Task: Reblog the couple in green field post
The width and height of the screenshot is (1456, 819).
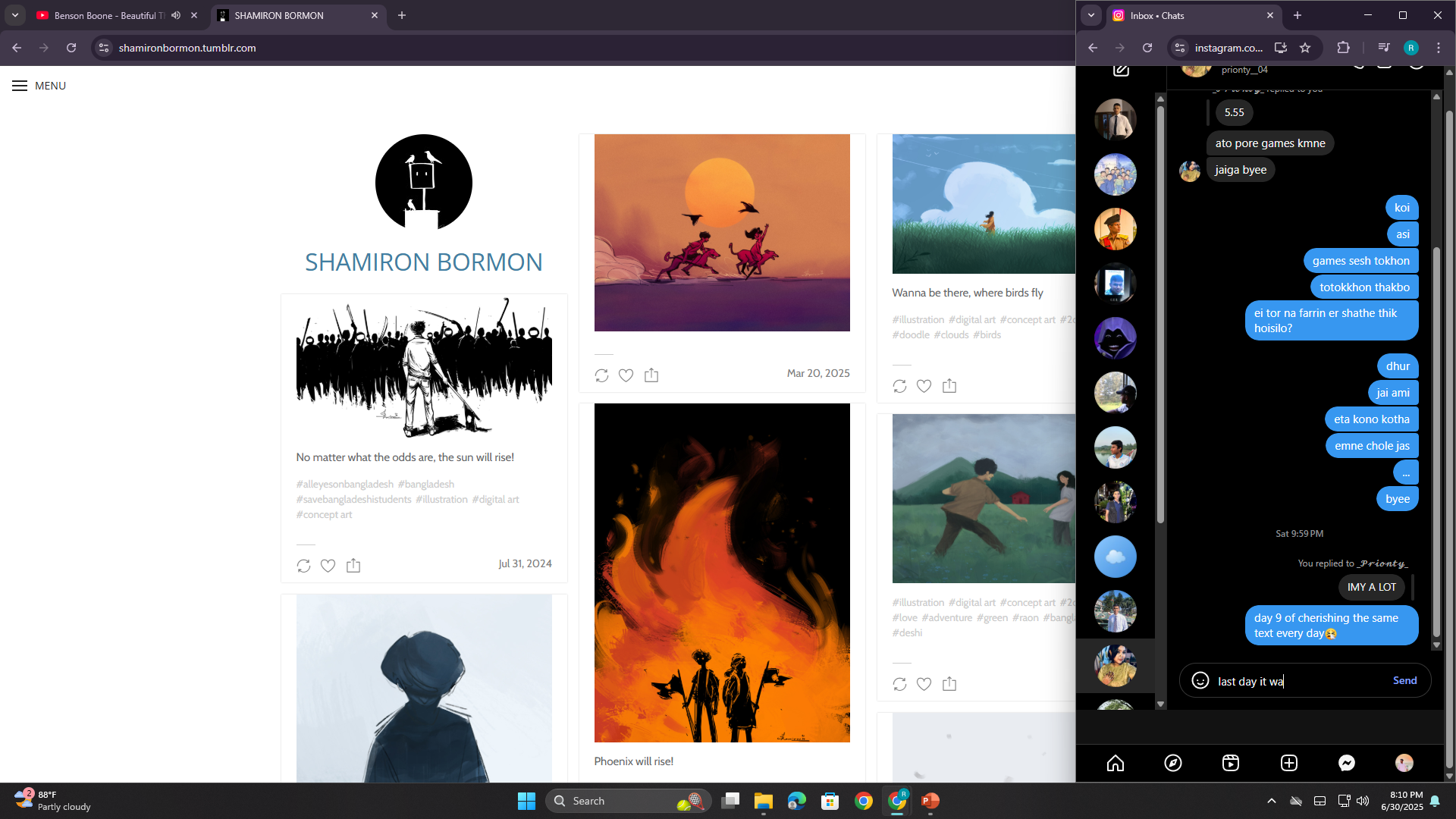Action: pos(899,684)
